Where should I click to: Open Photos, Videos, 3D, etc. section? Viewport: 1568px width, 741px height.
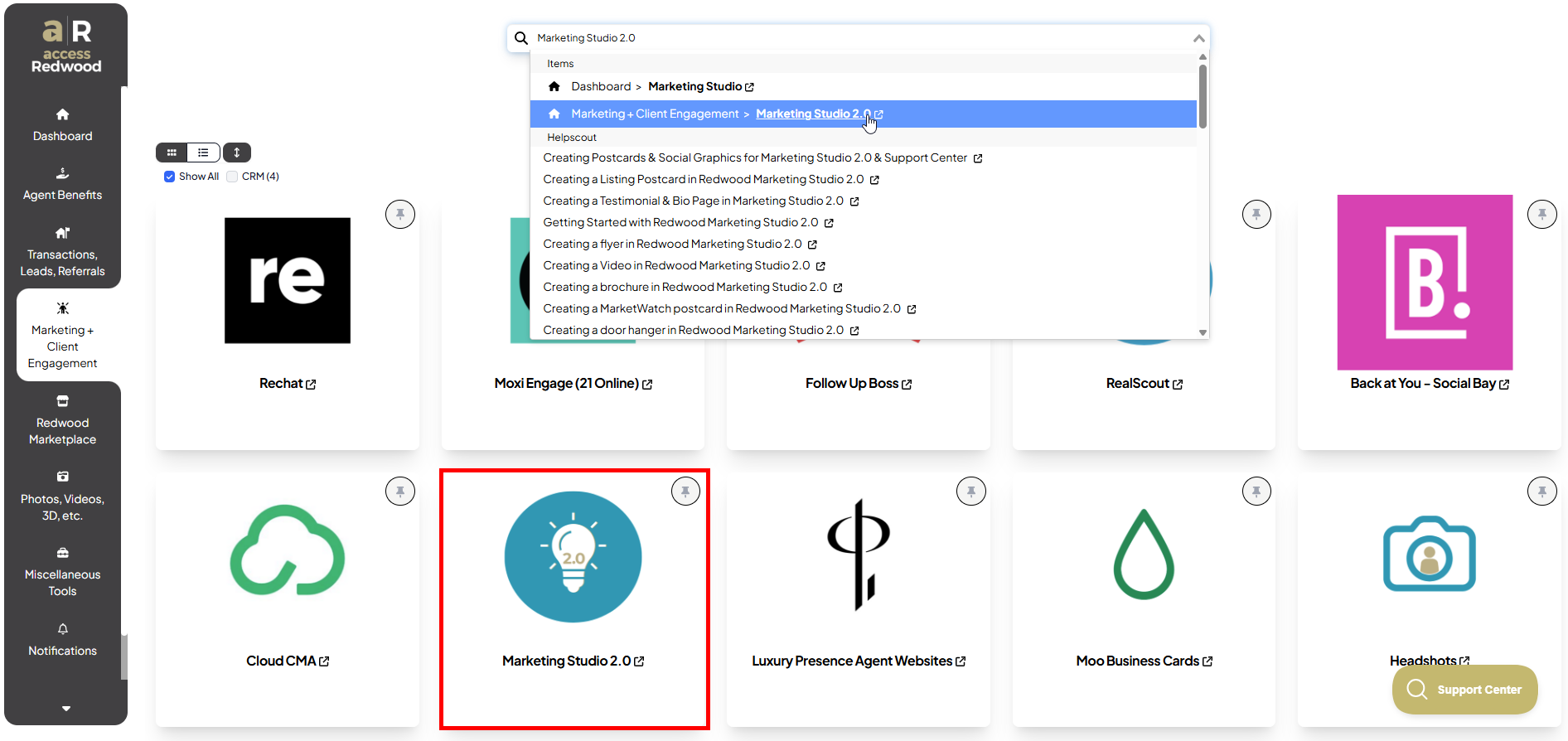click(62, 496)
